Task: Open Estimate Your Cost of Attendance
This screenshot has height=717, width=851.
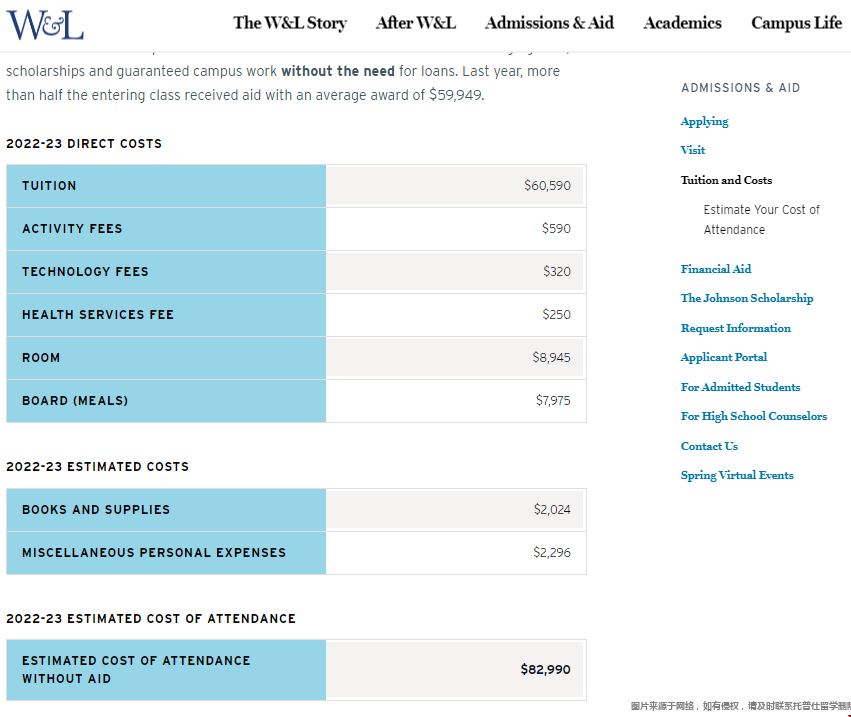Action: (761, 219)
